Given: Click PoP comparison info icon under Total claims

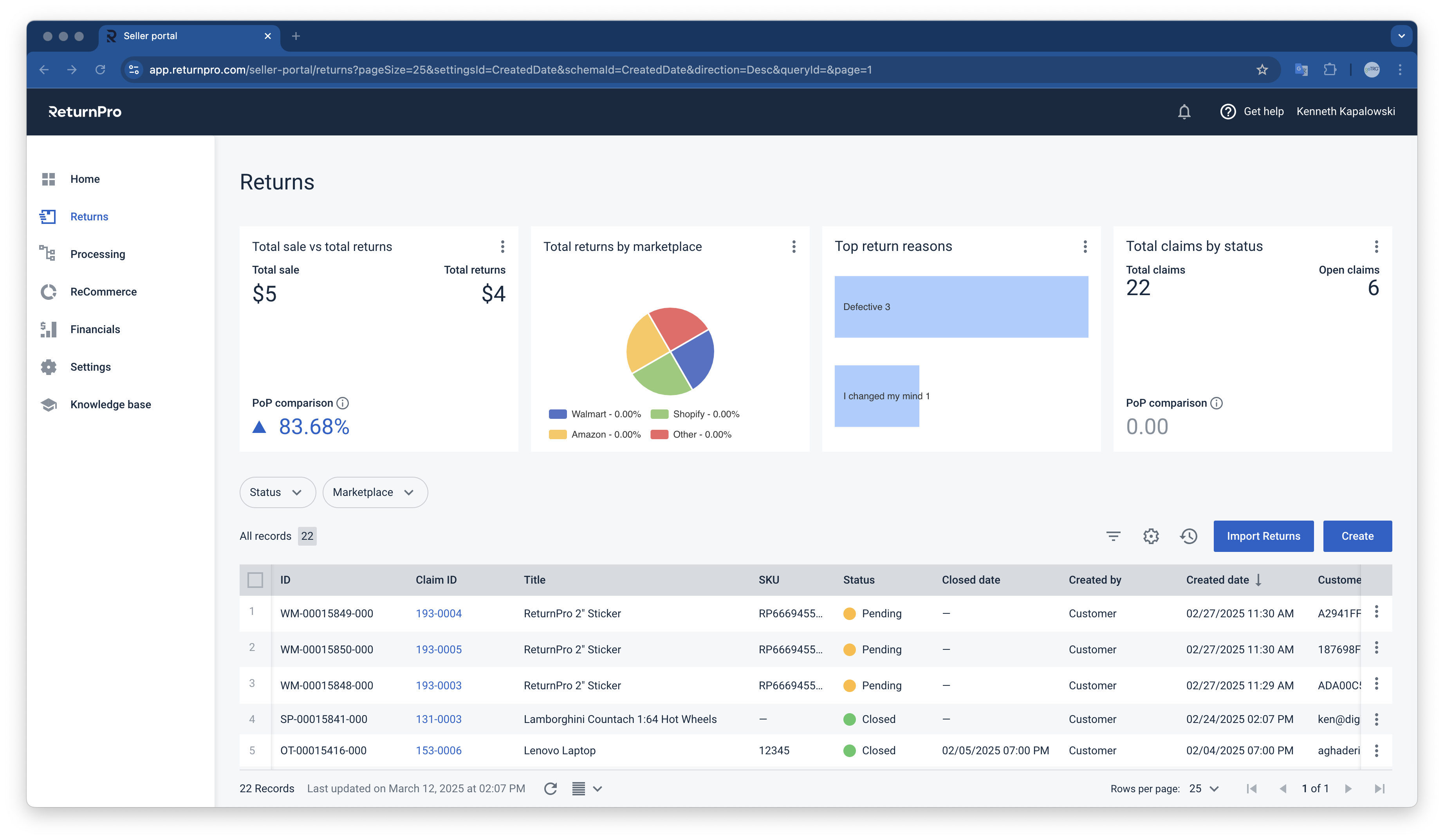Looking at the screenshot, I should (x=1216, y=404).
